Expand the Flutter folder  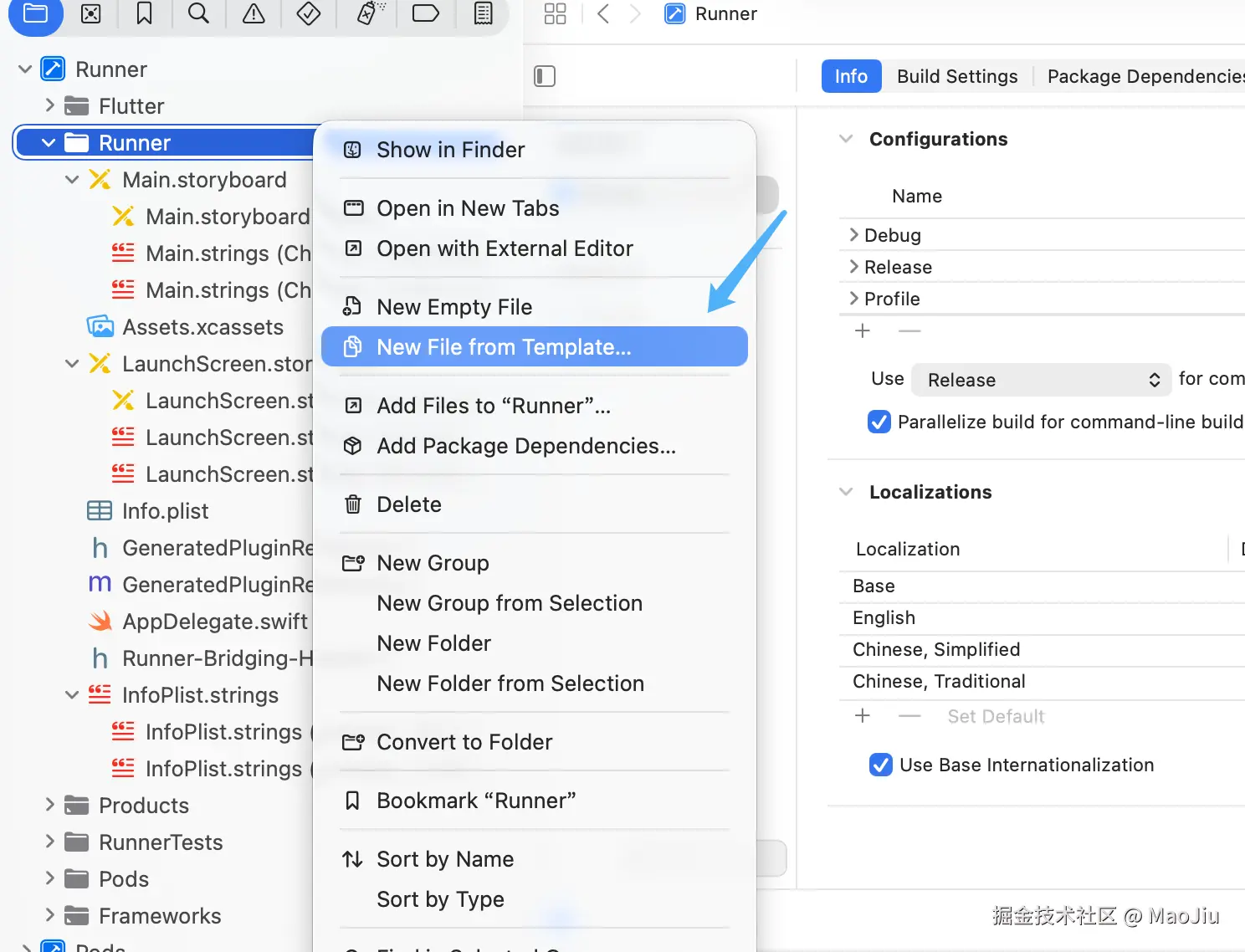click(x=49, y=105)
